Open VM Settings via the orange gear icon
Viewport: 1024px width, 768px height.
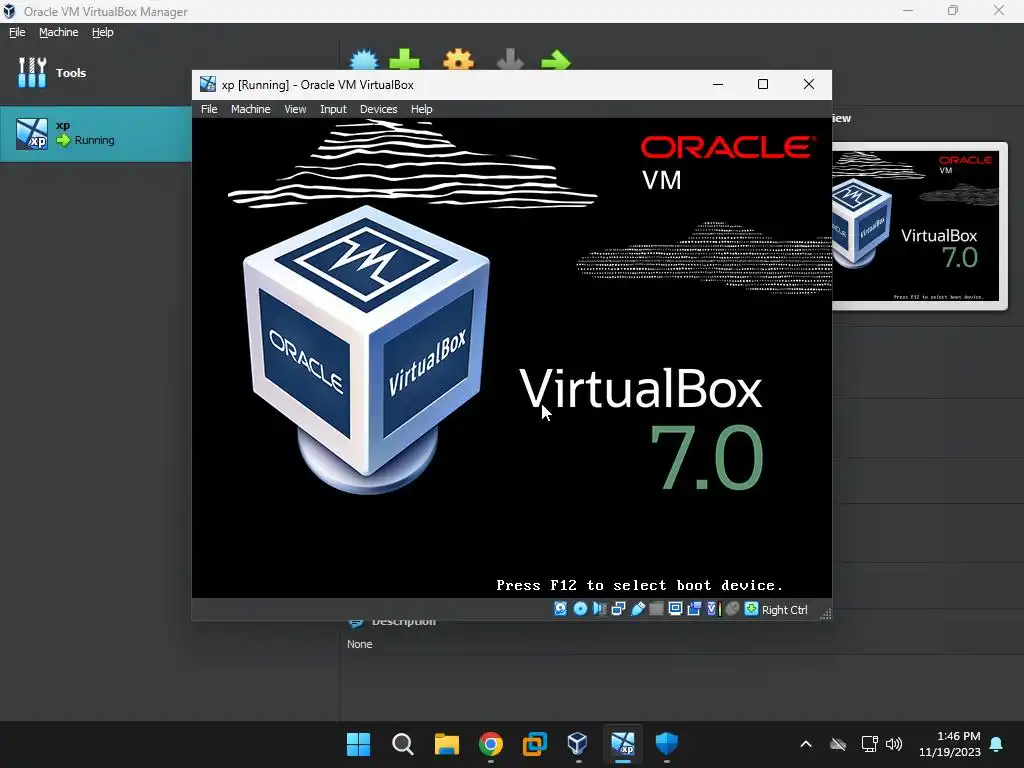pyautogui.click(x=458, y=60)
